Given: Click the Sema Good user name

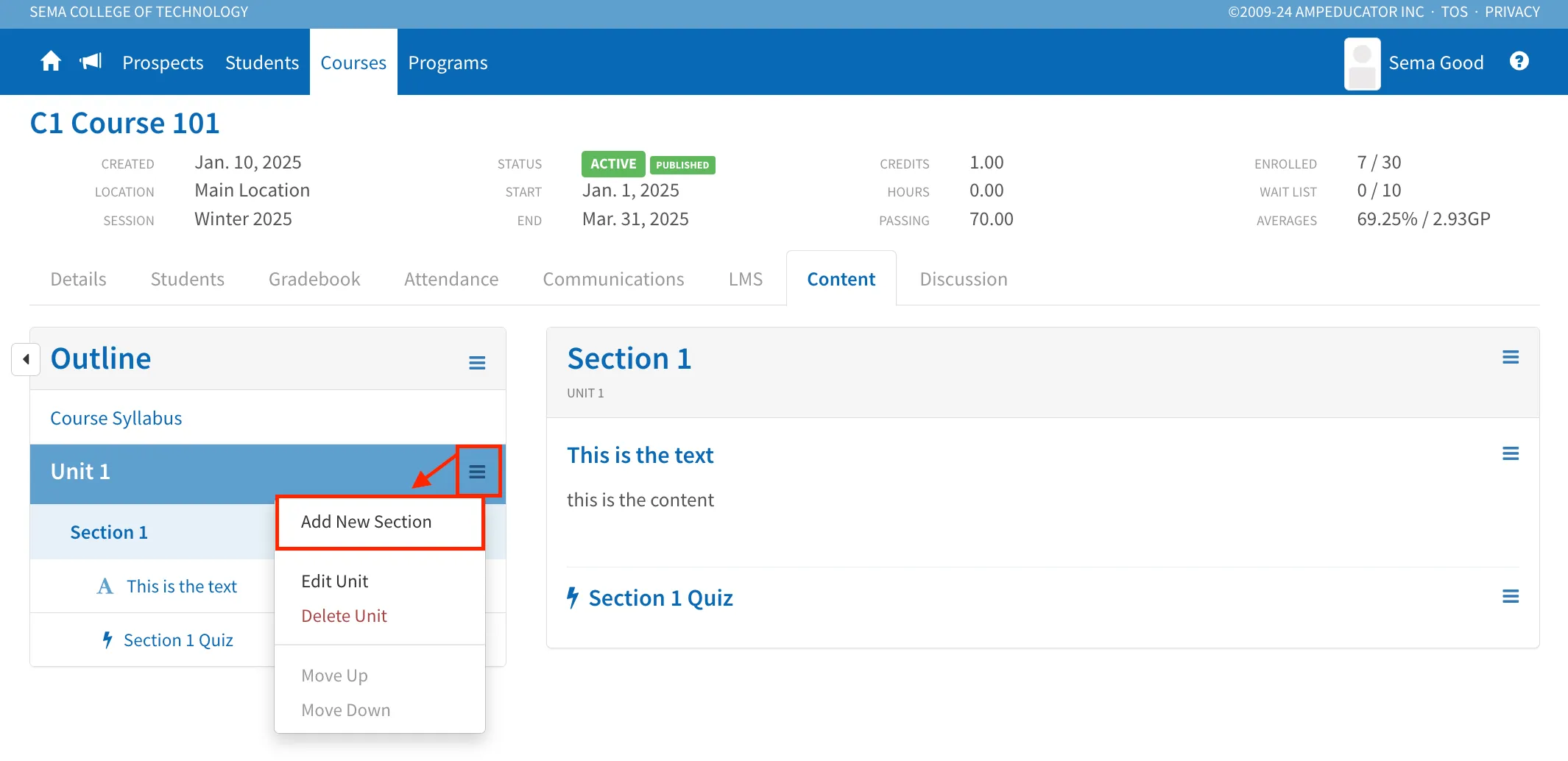Looking at the screenshot, I should [x=1435, y=63].
